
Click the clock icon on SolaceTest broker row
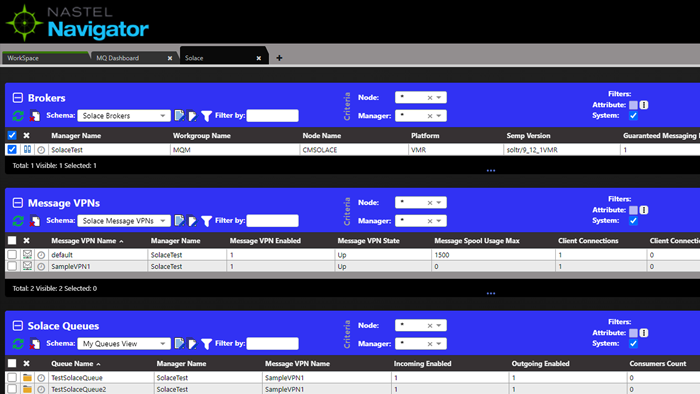[x=41, y=150]
